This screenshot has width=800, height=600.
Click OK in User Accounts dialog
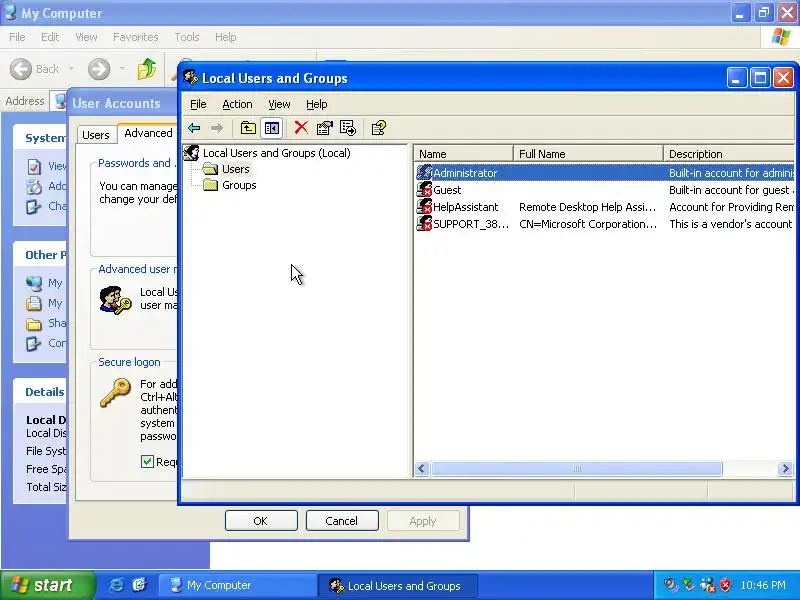[261, 521]
